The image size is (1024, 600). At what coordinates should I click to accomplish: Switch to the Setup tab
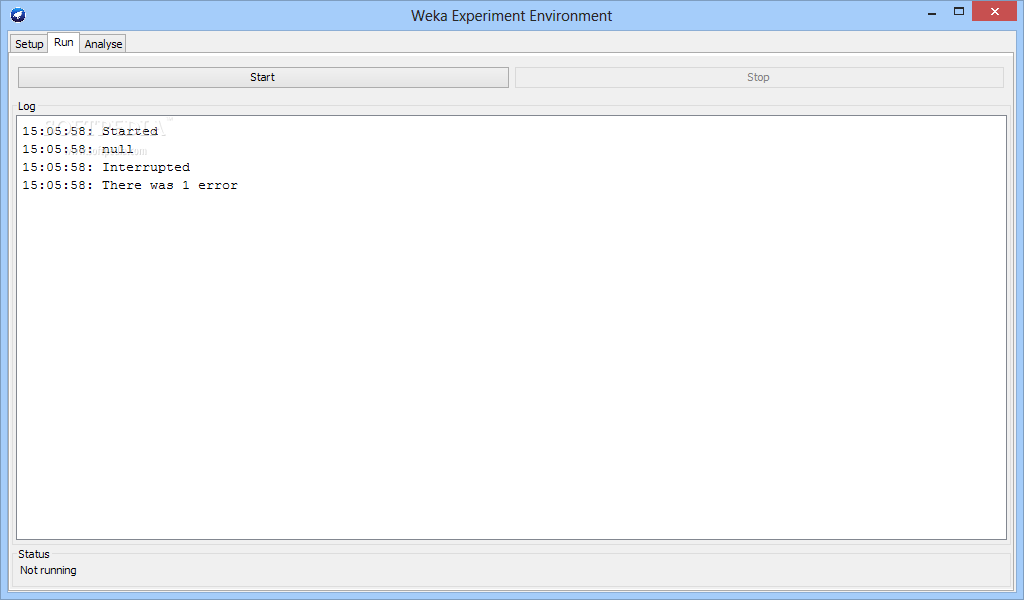pos(29,44)
